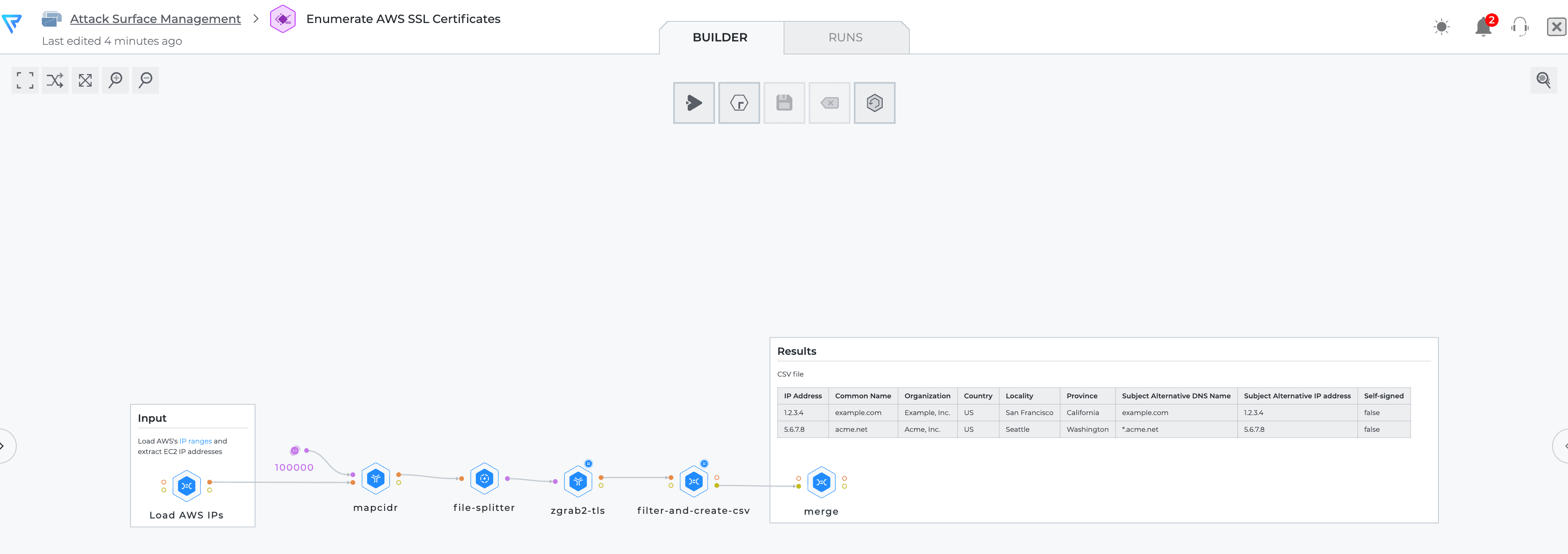The width and height of the screenshot is (1568, 554).
Task: Select the zgrab2-tls node
Action: click(578, 482)
